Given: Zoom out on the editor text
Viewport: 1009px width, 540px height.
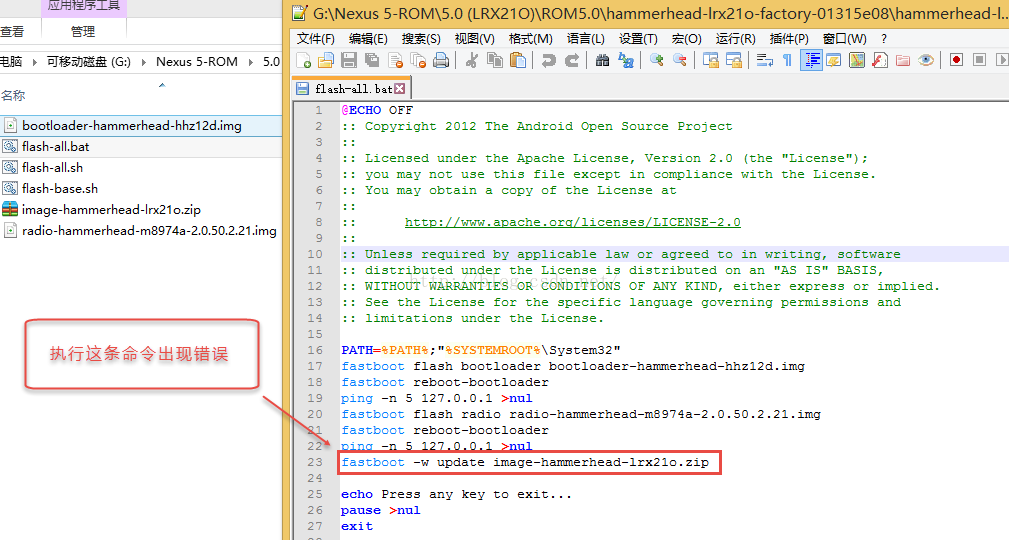Looking at the screenshot, I should (x=680, y=61).
